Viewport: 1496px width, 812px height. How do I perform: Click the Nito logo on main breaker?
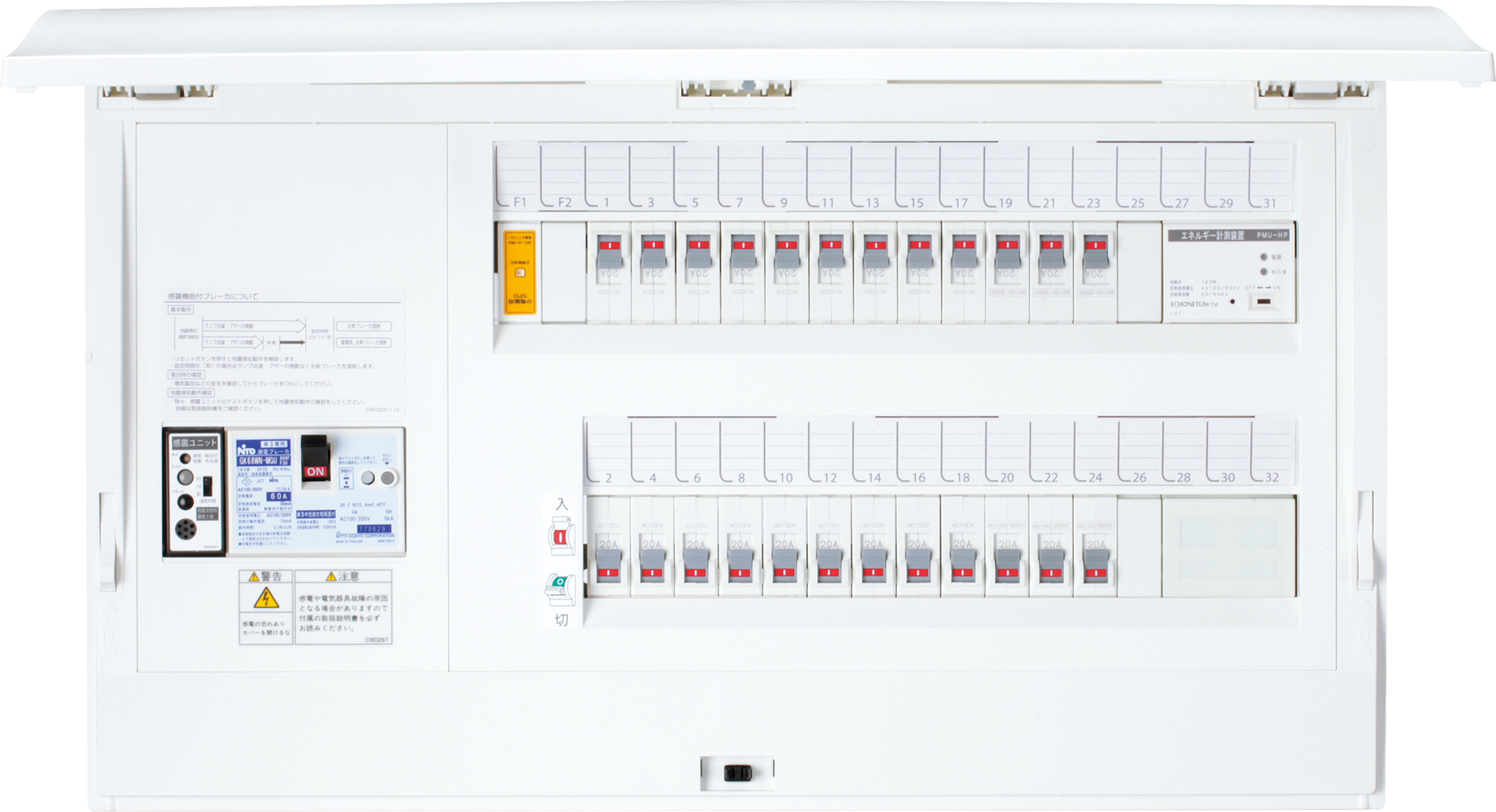point(247,450)
